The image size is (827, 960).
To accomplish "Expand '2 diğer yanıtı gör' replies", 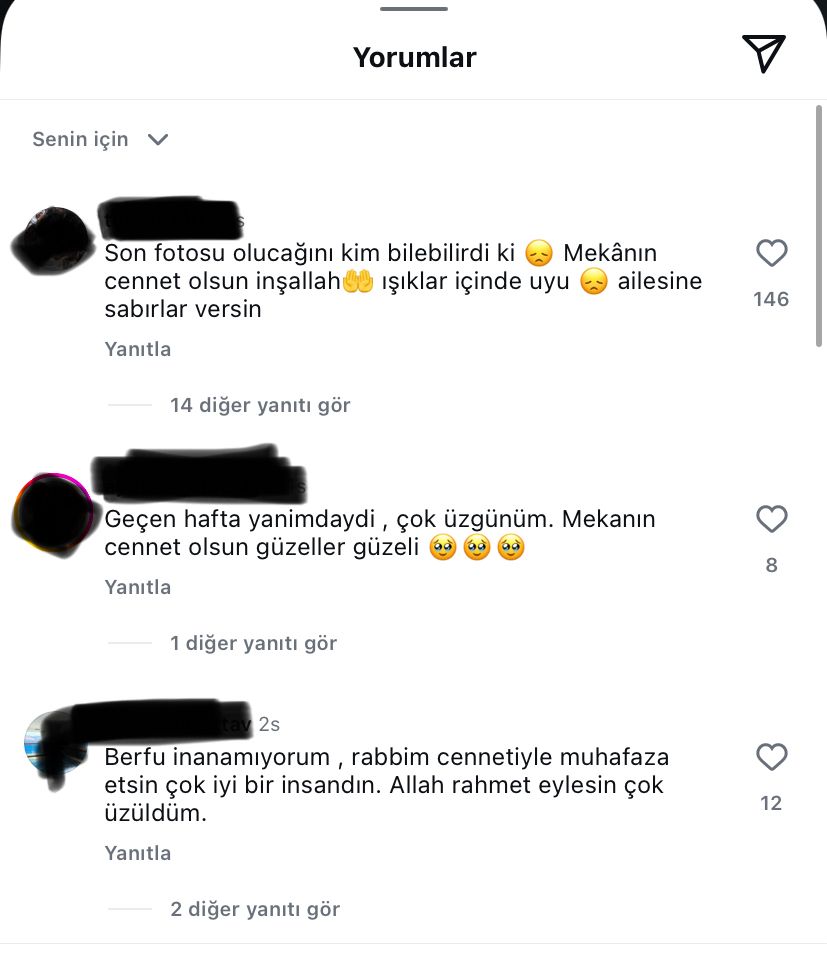I will [255, 909].
